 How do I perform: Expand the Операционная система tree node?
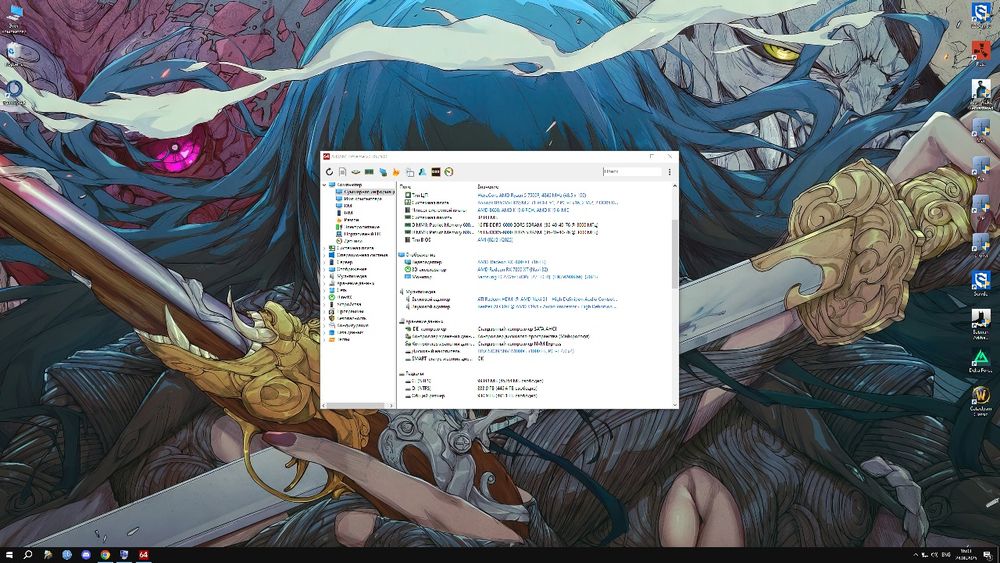coord(325,255)
